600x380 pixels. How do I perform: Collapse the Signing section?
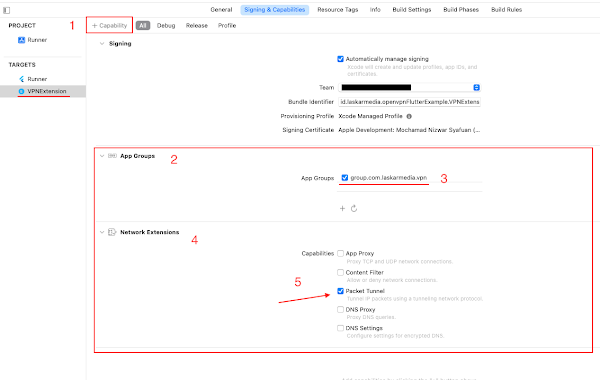(x=102, y=44)
